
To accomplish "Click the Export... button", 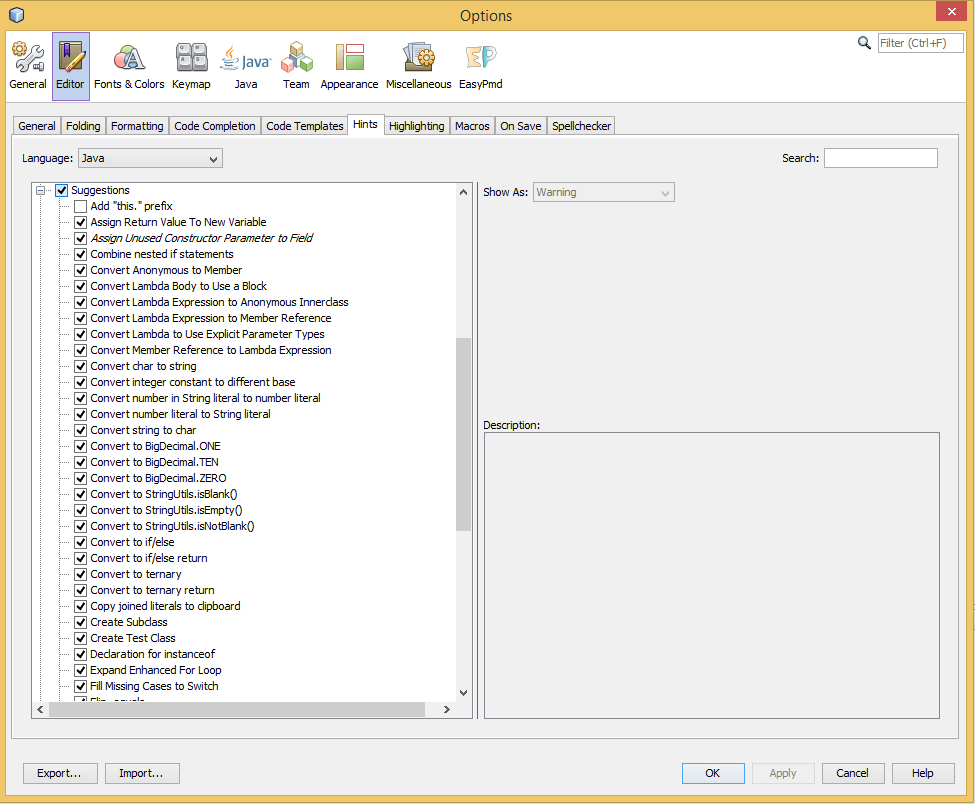I will tap(60, 773).
